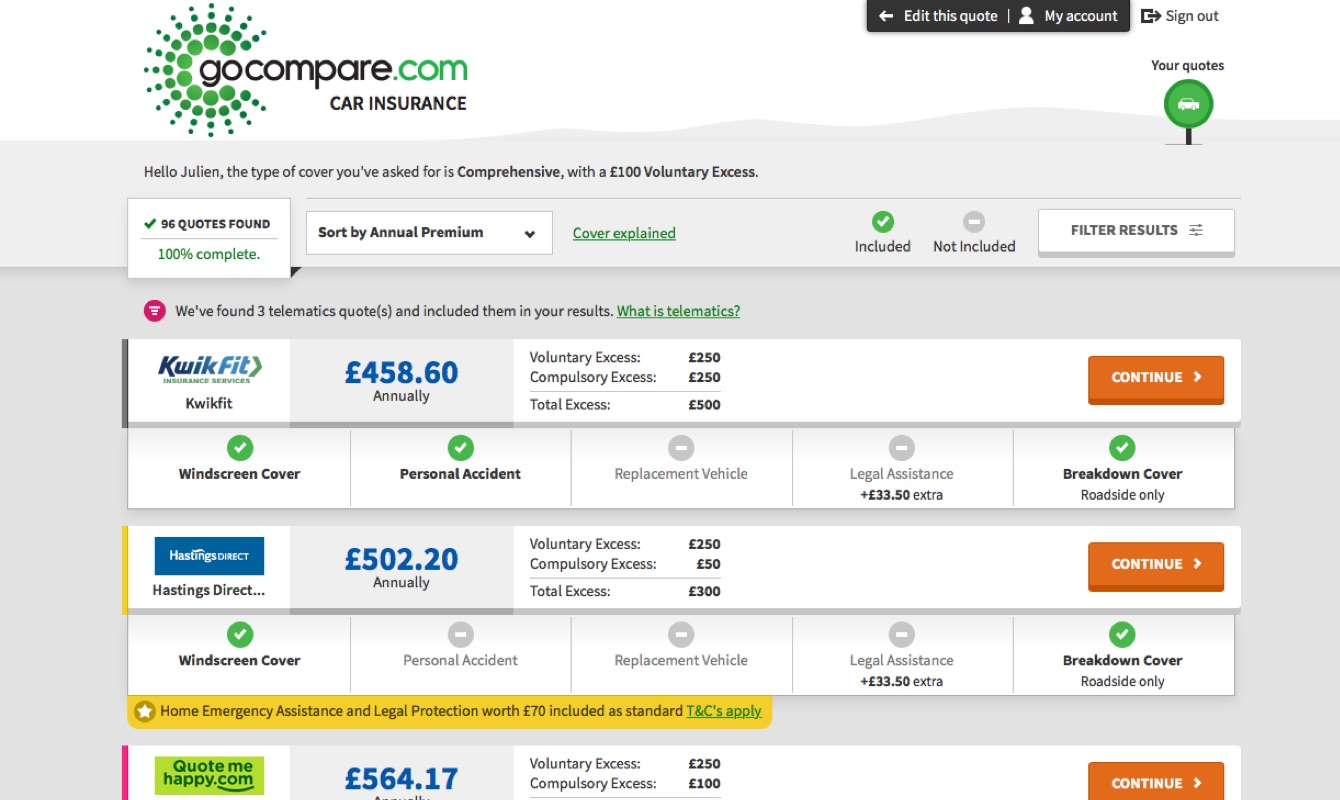Click the pink telematics icon

coord(154,311)
